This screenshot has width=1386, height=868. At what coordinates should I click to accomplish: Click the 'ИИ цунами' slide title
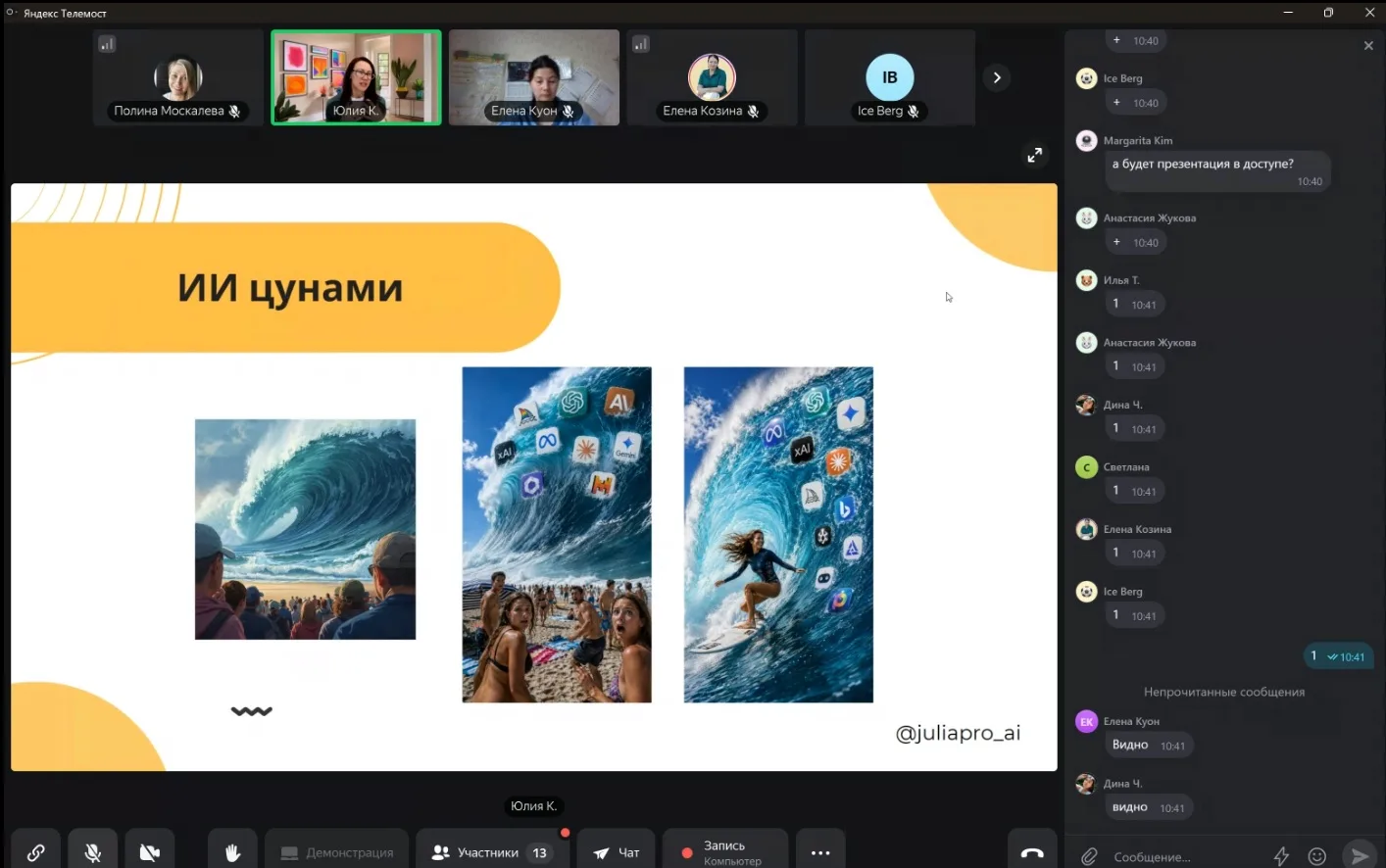(x=290, y=288)
